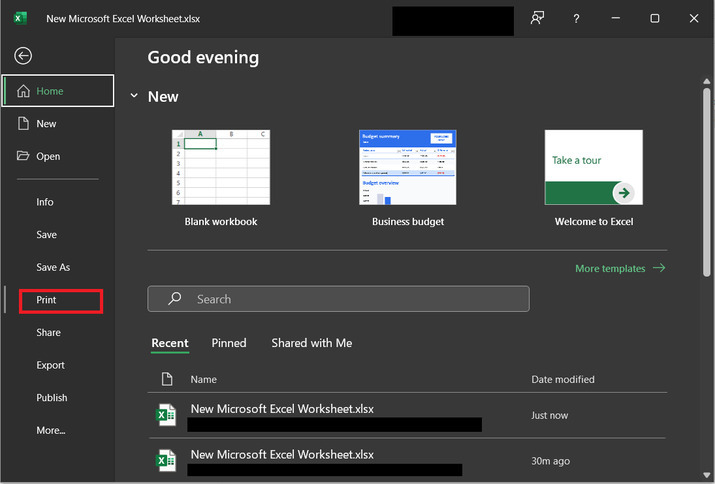Click the back arrow icon
715x484 pixels.
point(23,56)
